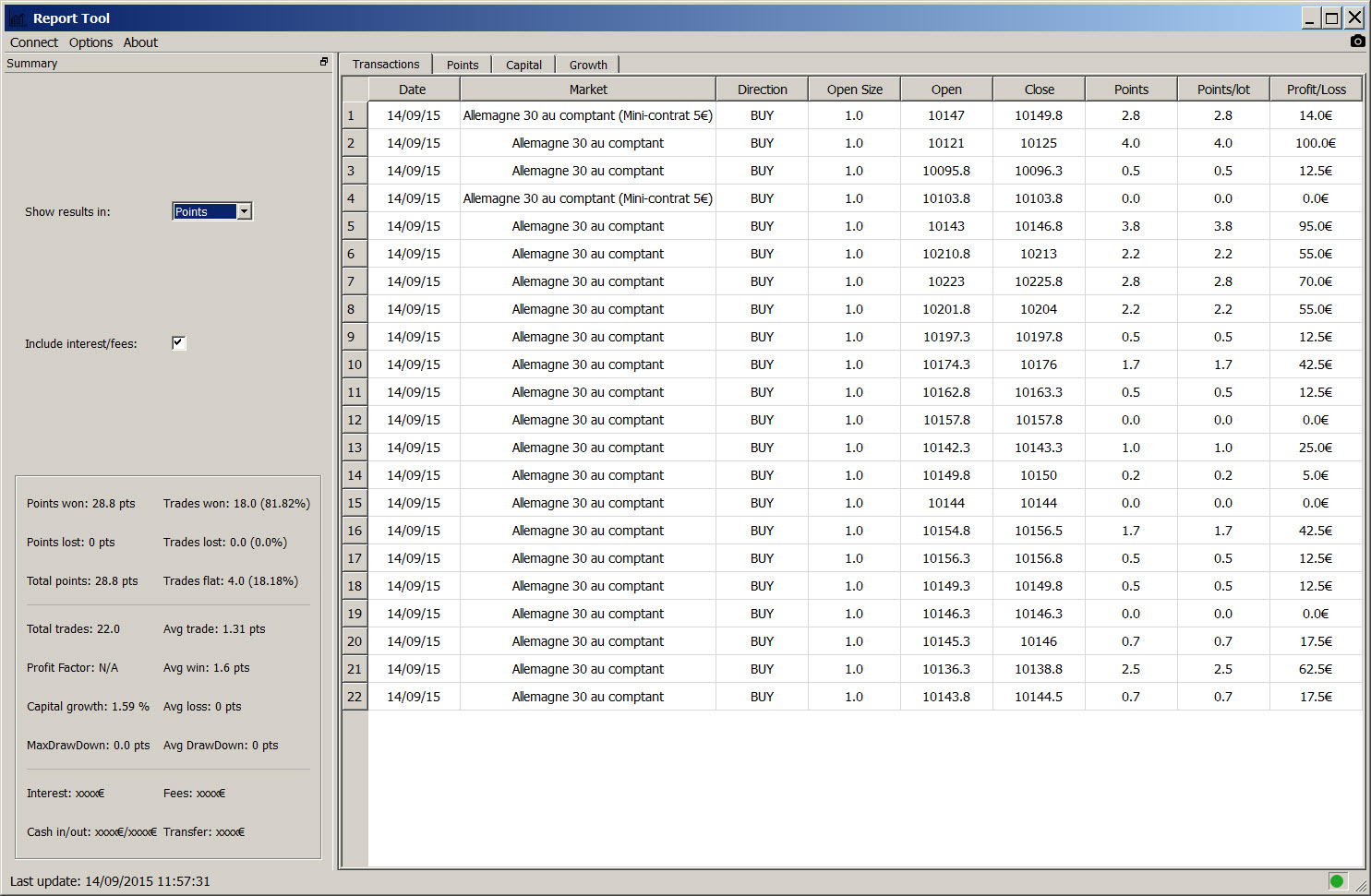Click the green connection status indicator

(x=1337, y=880)
